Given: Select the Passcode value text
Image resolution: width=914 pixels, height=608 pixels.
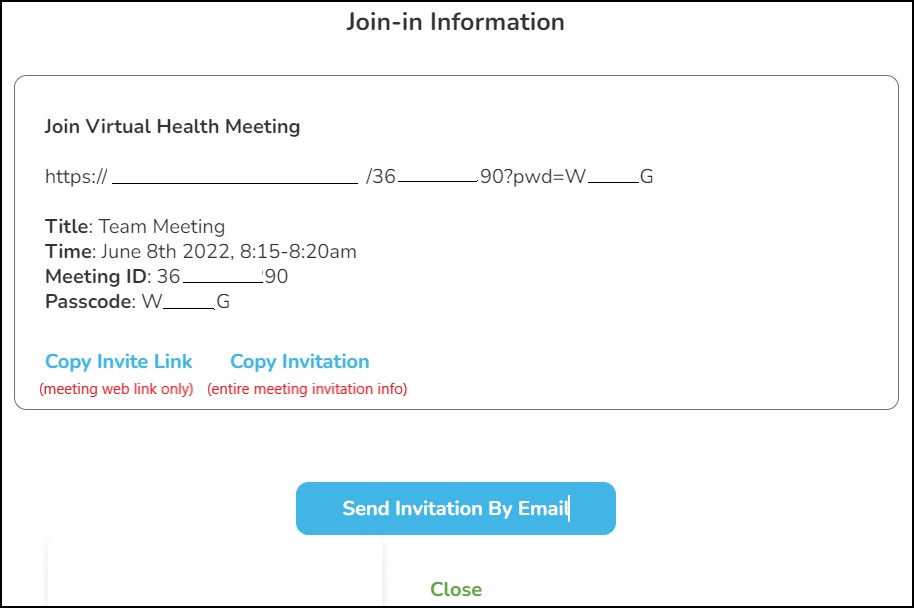Looking at the screenshot, I should (186, 301).
